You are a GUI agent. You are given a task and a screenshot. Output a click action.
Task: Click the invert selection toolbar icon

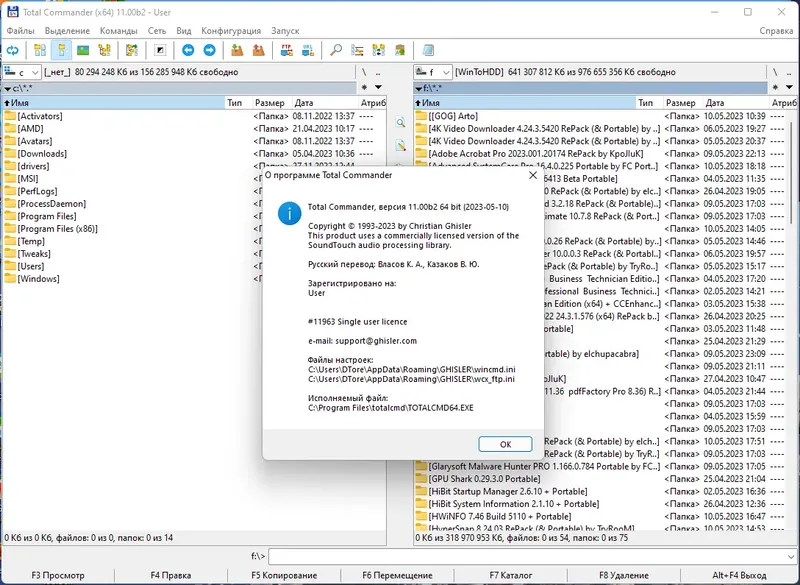[x=160, y=50]
